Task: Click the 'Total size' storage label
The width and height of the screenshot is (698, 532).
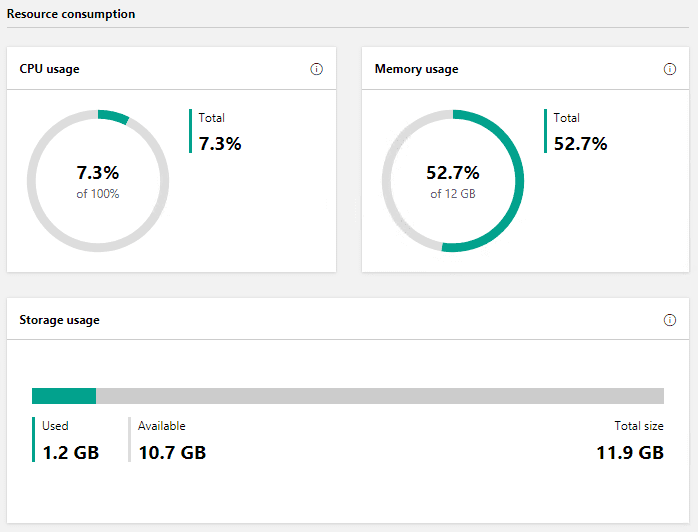Action: click(639, 426)
